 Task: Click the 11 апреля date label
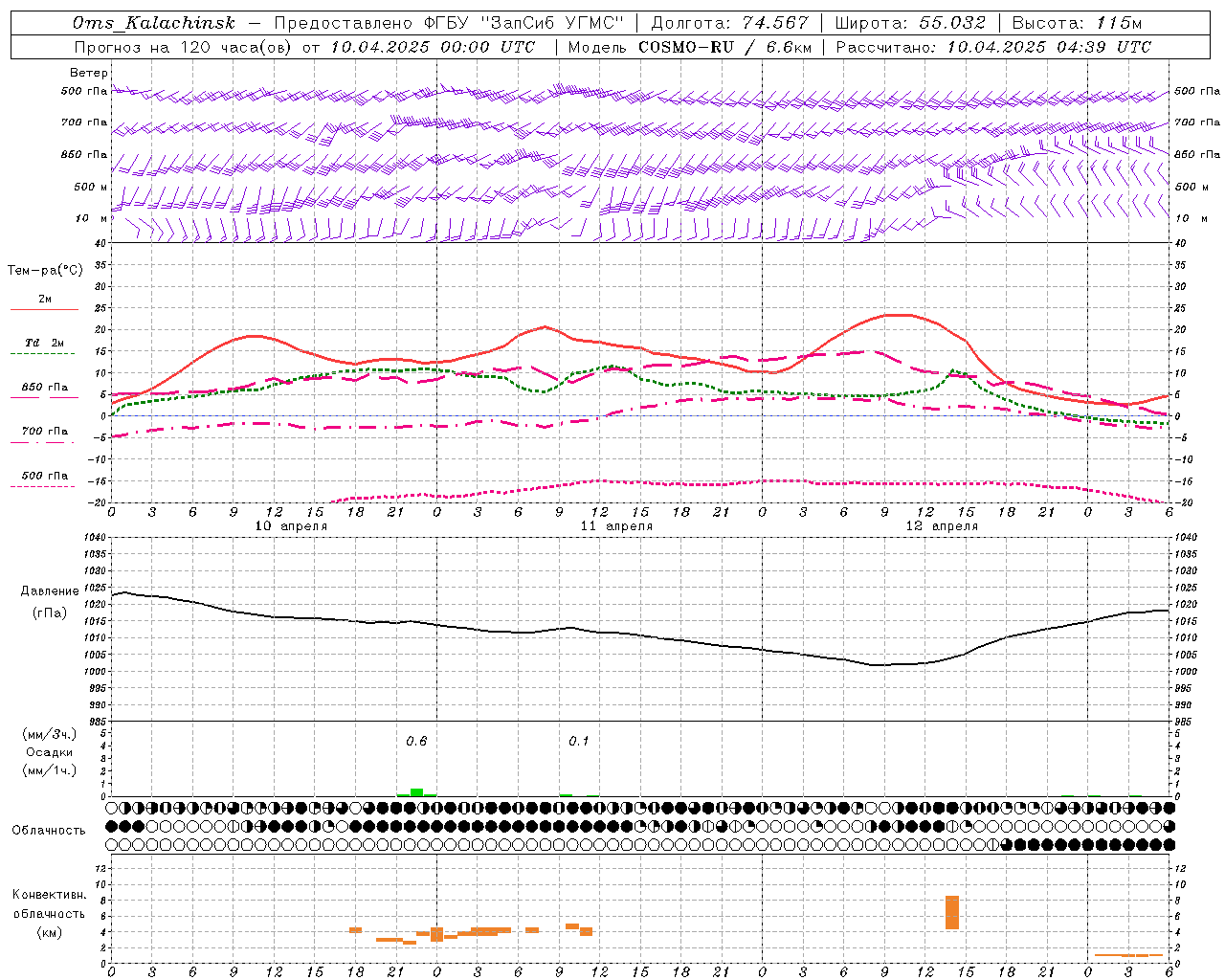click(x=616, y=526)
